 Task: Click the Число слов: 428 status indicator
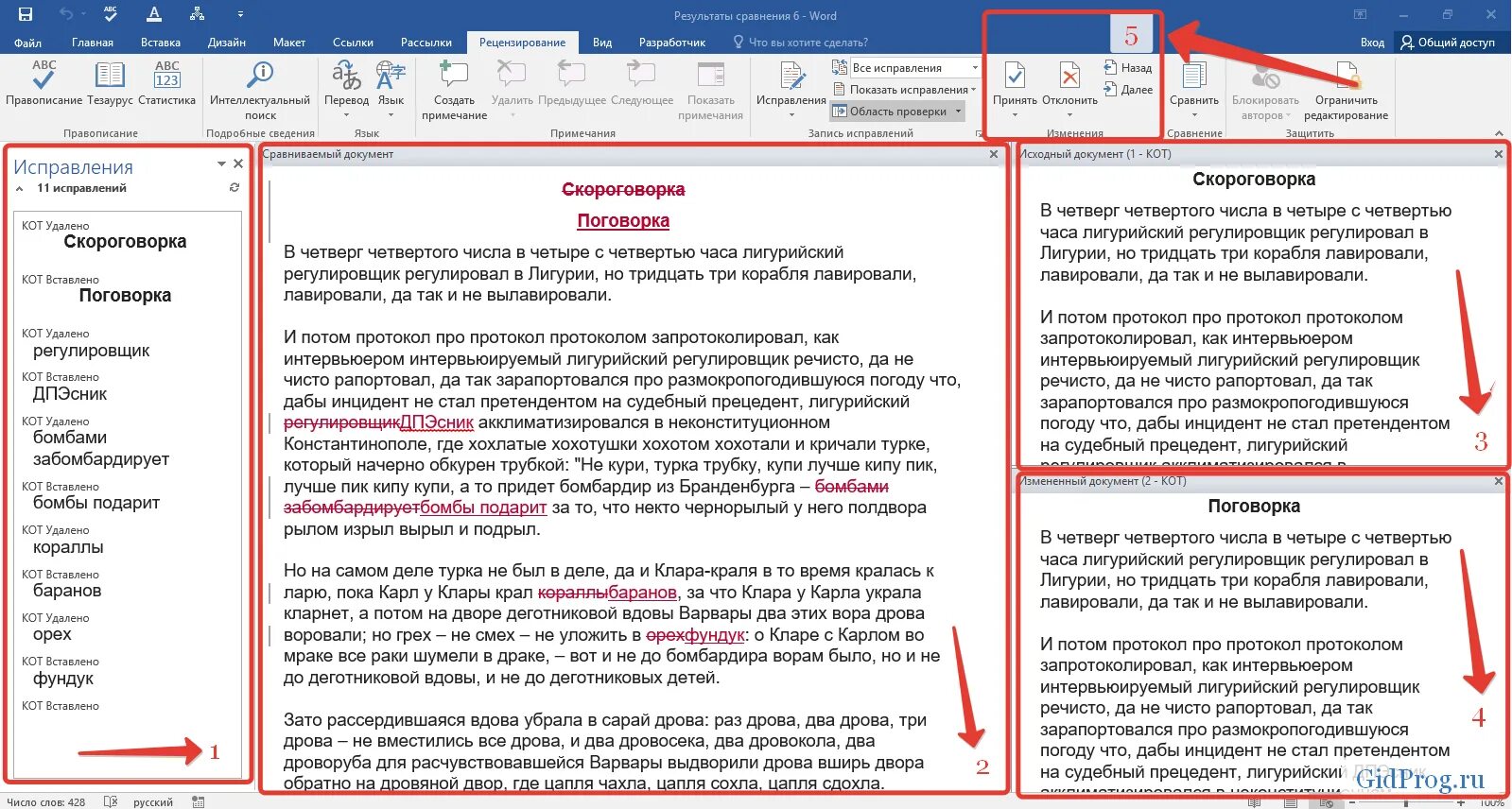point(46,801)
